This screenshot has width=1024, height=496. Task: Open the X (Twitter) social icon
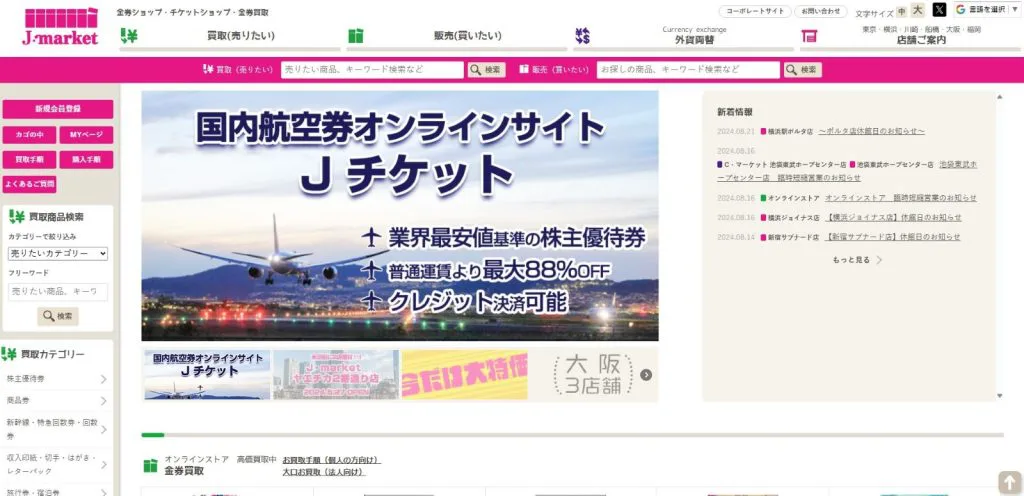coord(938,10)
